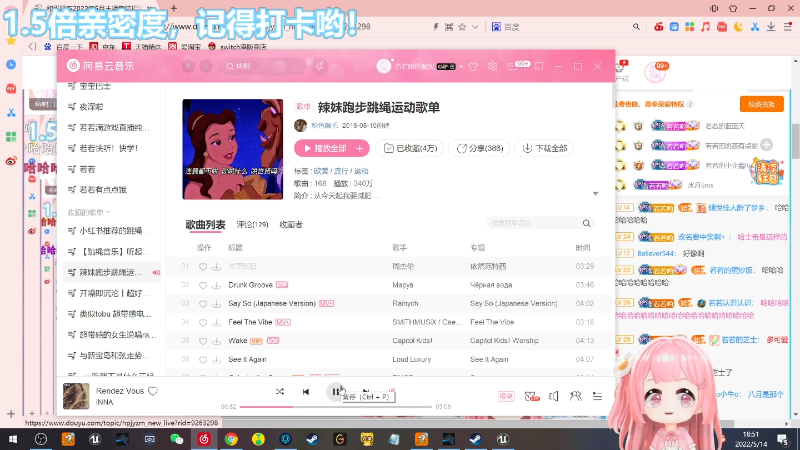
Task: Switch to mini player mode icon
Action: (539, 66)
